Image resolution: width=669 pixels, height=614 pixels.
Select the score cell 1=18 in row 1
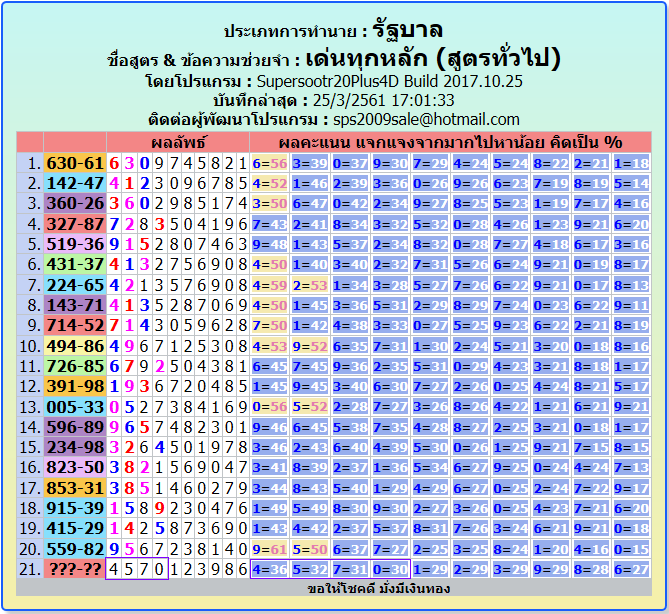(x=632, y=163)
